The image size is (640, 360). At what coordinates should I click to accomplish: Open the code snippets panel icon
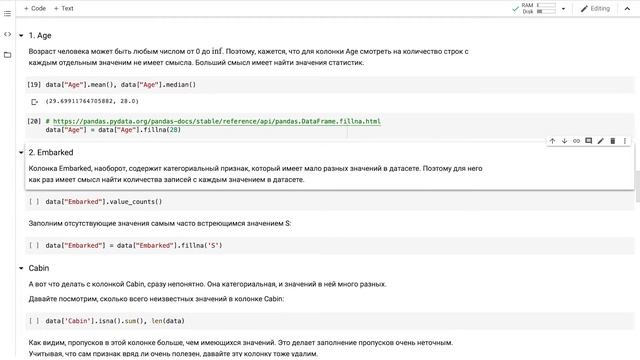(x=7, y=34)
